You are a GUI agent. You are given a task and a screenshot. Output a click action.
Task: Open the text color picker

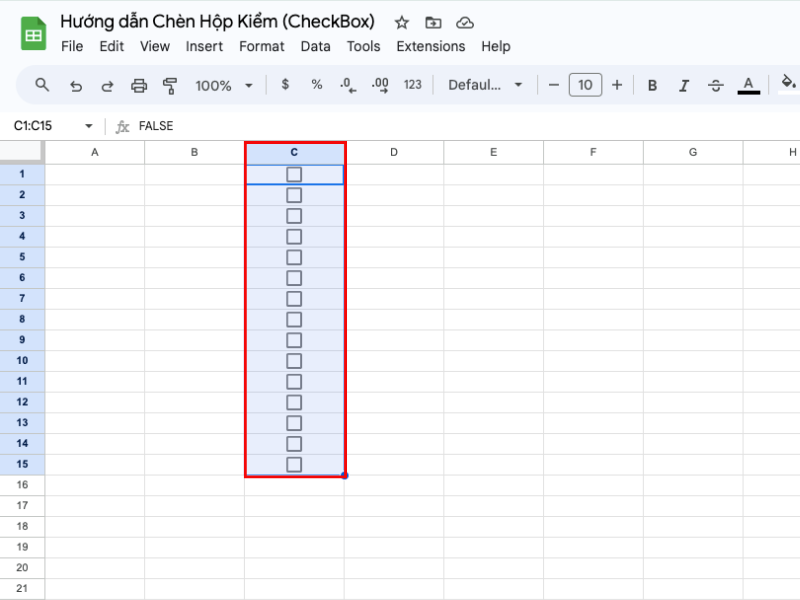pyautogui.click(x=748, y=85)
